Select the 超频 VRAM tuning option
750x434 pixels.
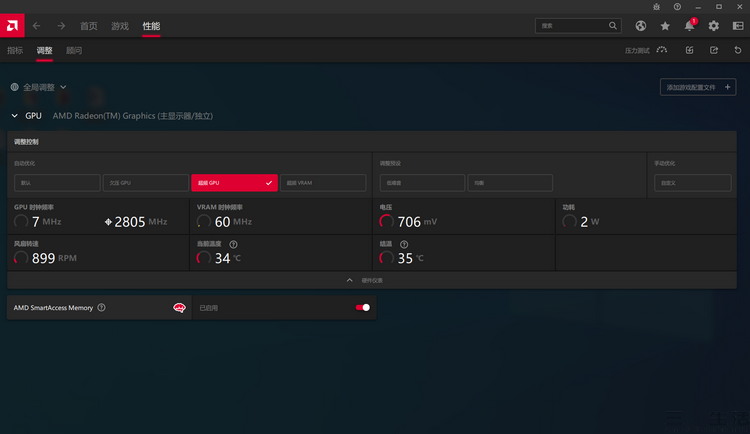[x=323, y=183]
